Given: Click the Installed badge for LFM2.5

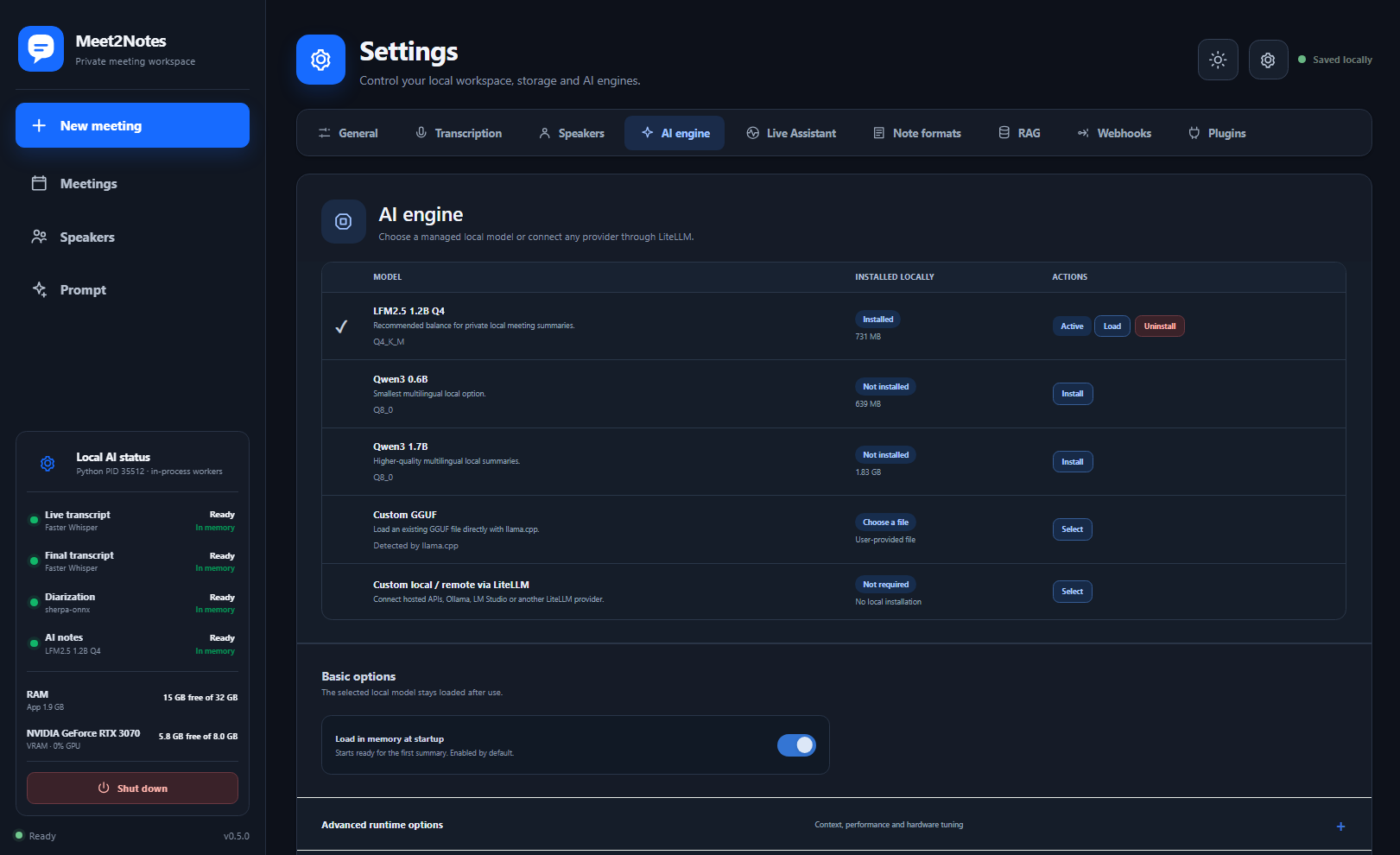Looking at the screenshot, I should point(877,320).
